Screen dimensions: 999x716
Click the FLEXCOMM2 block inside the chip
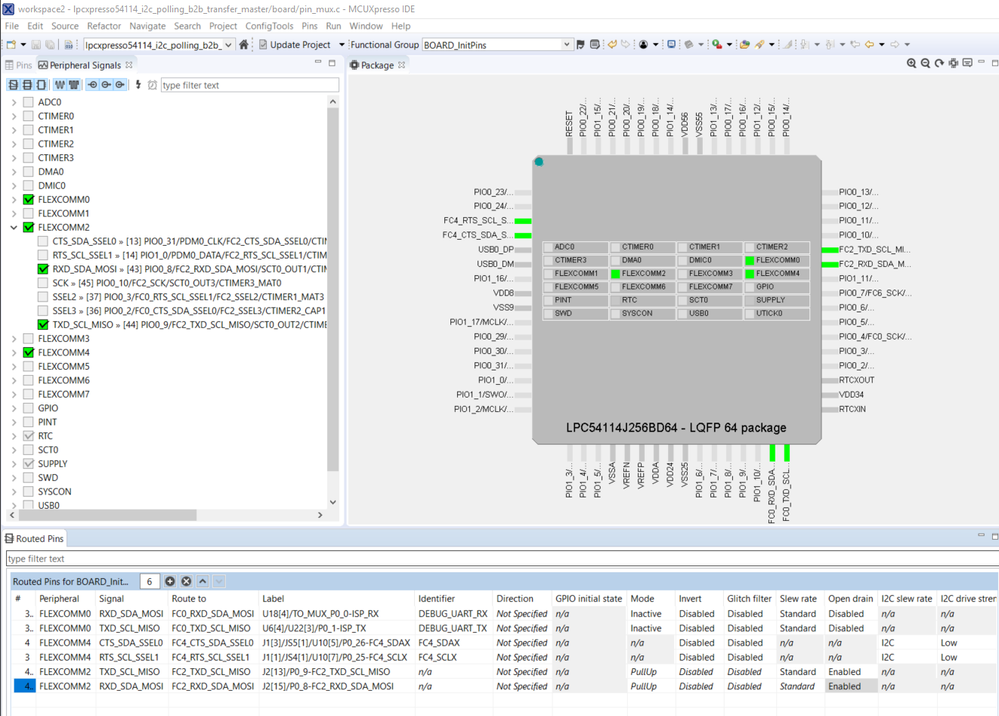coord(642,273)
